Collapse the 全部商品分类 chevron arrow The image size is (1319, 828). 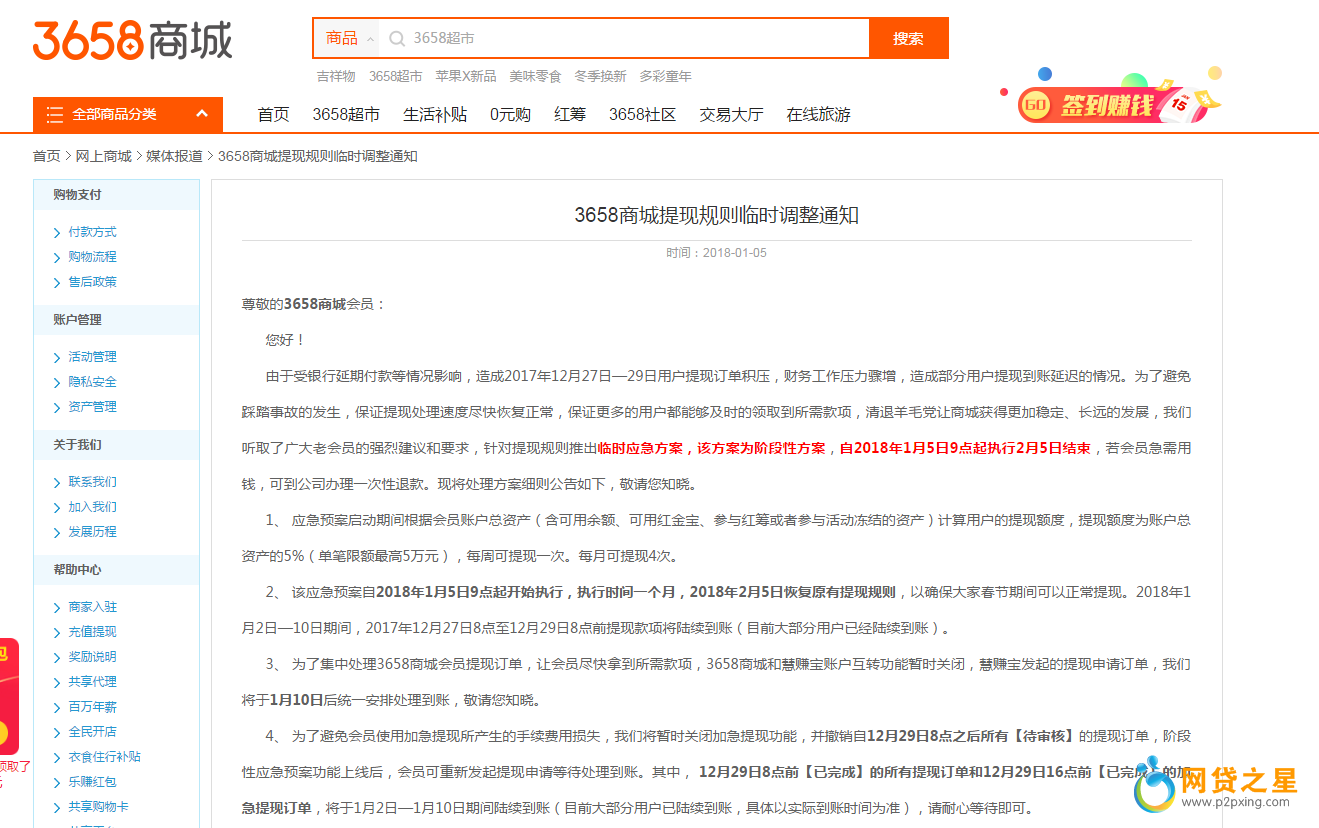[x=202, y=113]
